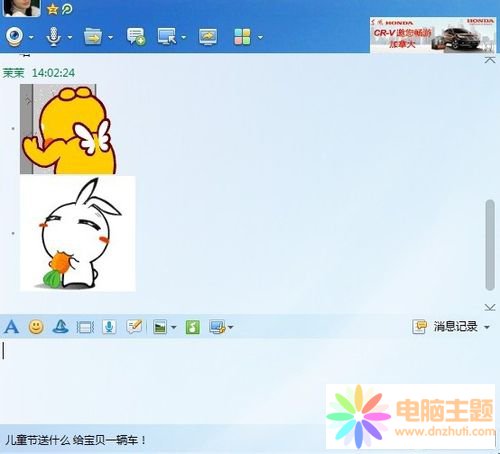Create a discussion group chat icon

pyautogui.click(x=136, y=36)
